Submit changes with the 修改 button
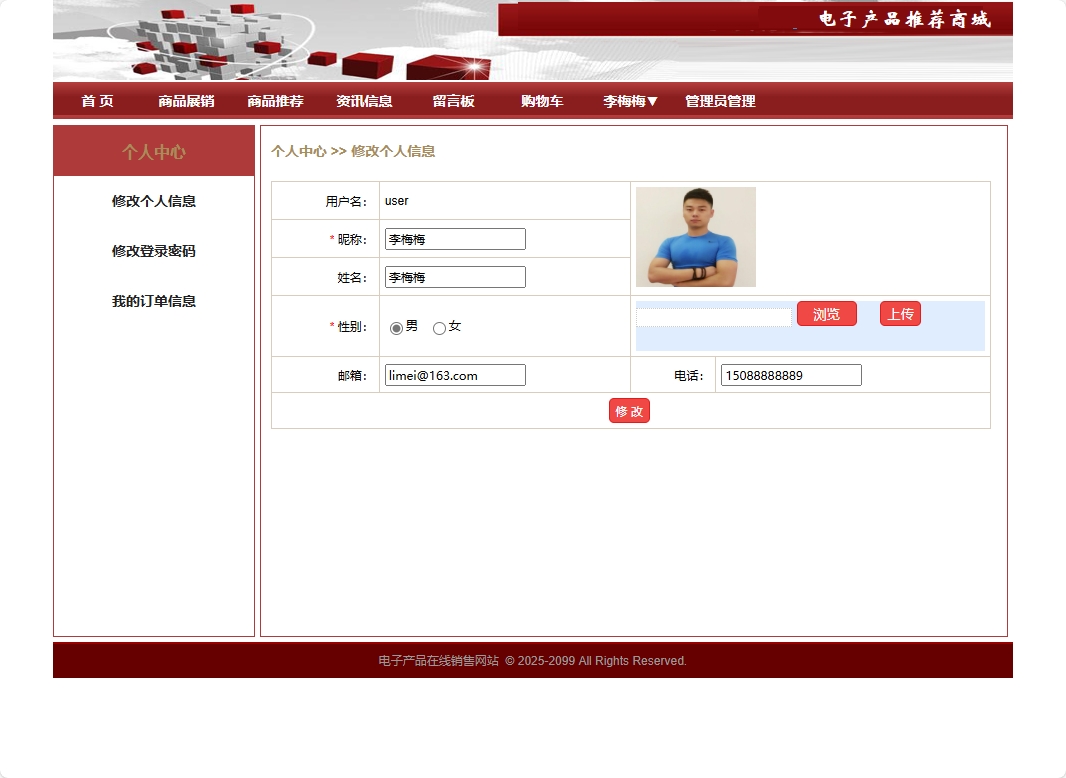Viewport: 1066px width, 778px height. click(x=629, y=410)
